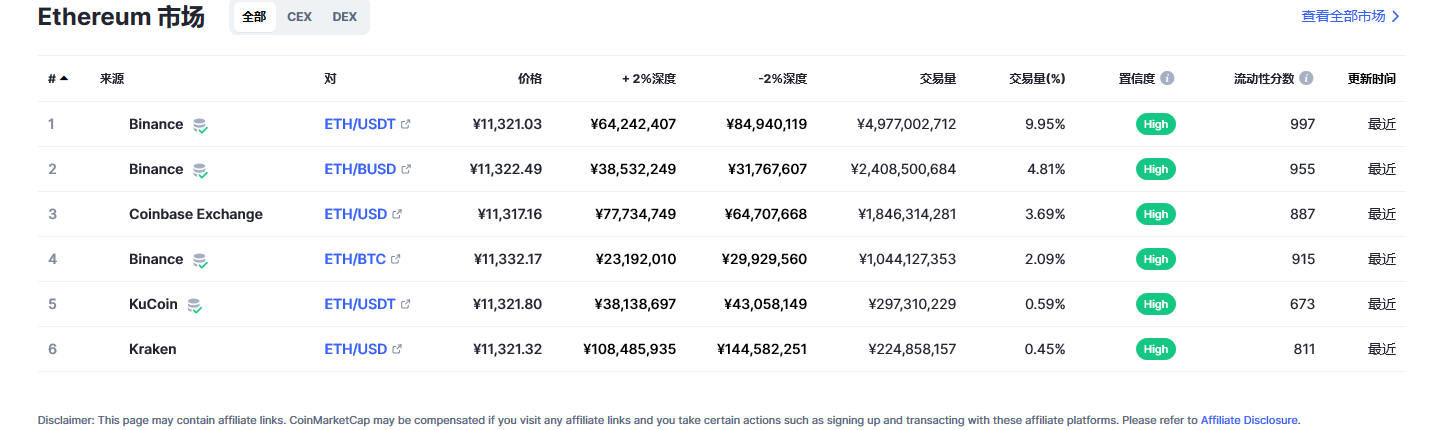
Task: Click the info icon next to 置信度
Action: [x=1167, y=78]
